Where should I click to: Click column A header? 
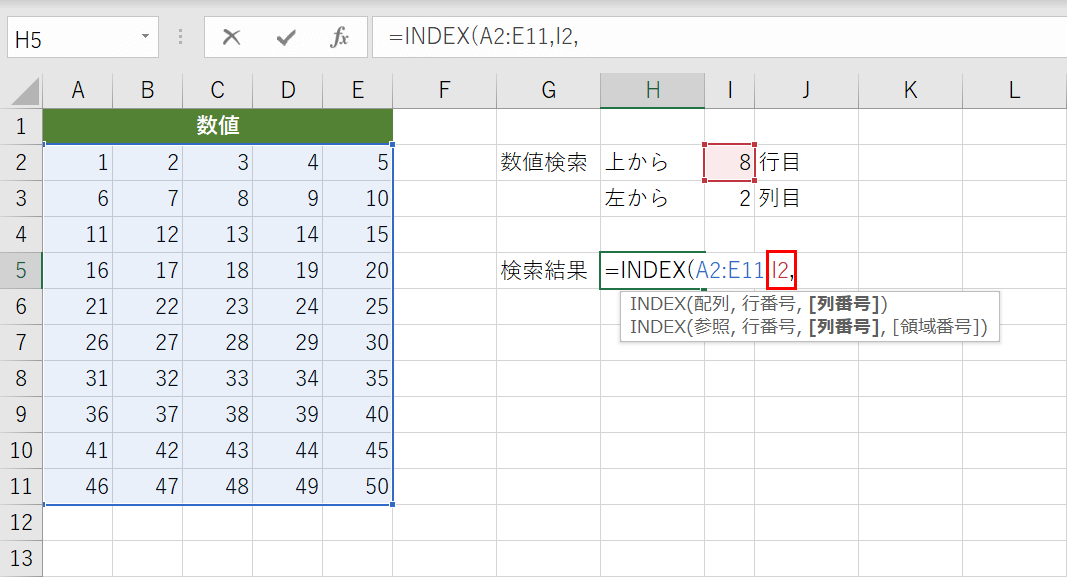(78, 89)
